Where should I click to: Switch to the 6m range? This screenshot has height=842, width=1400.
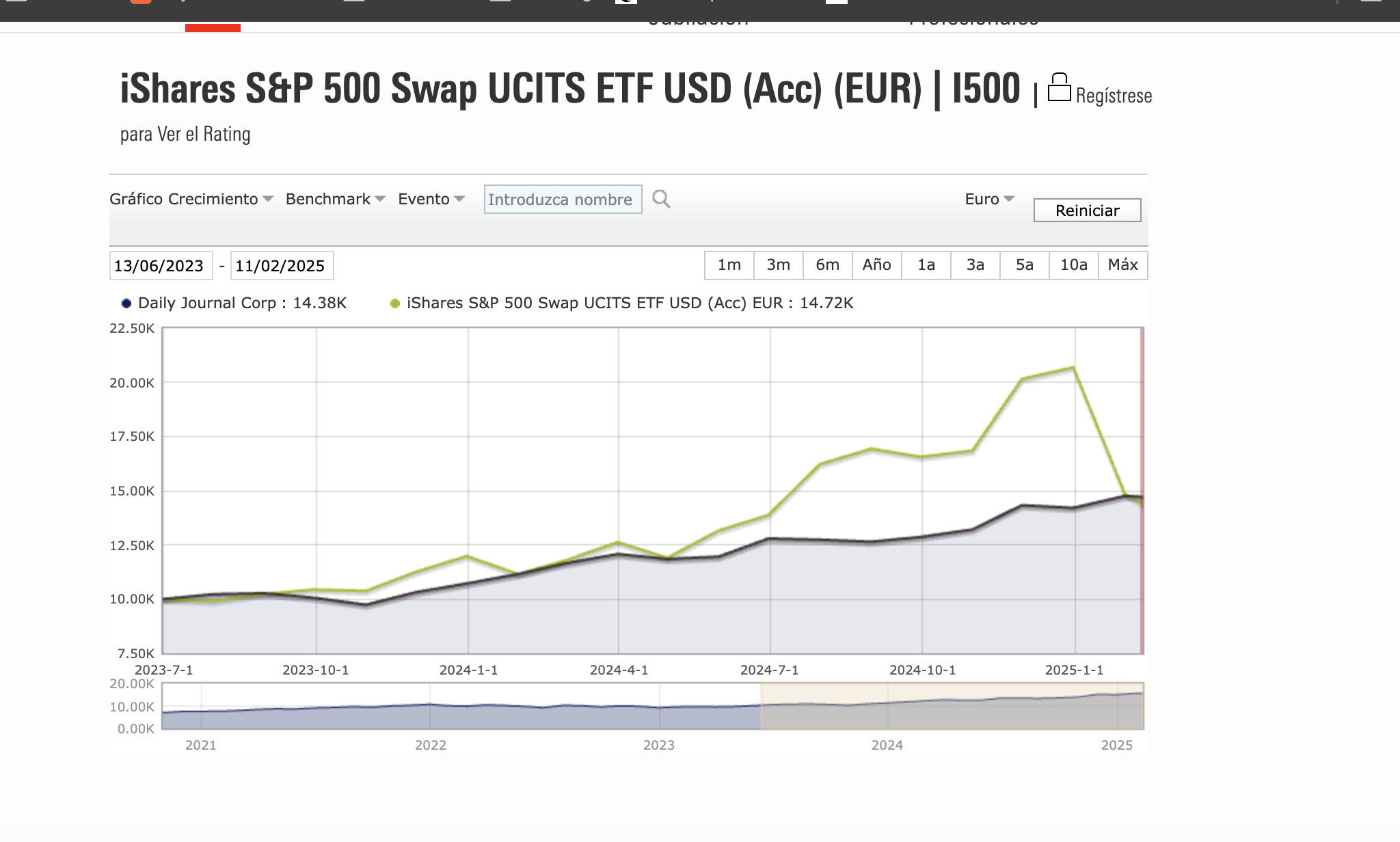tap(828, 265)
